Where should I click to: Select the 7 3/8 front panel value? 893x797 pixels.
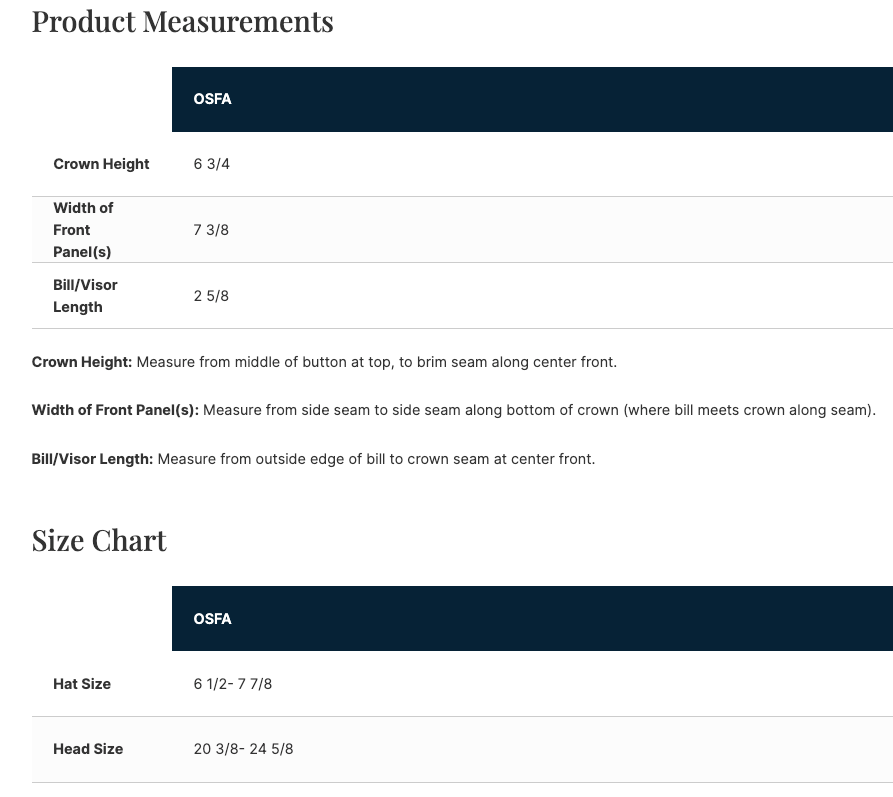pyautogui.click(x=211, y=230)
